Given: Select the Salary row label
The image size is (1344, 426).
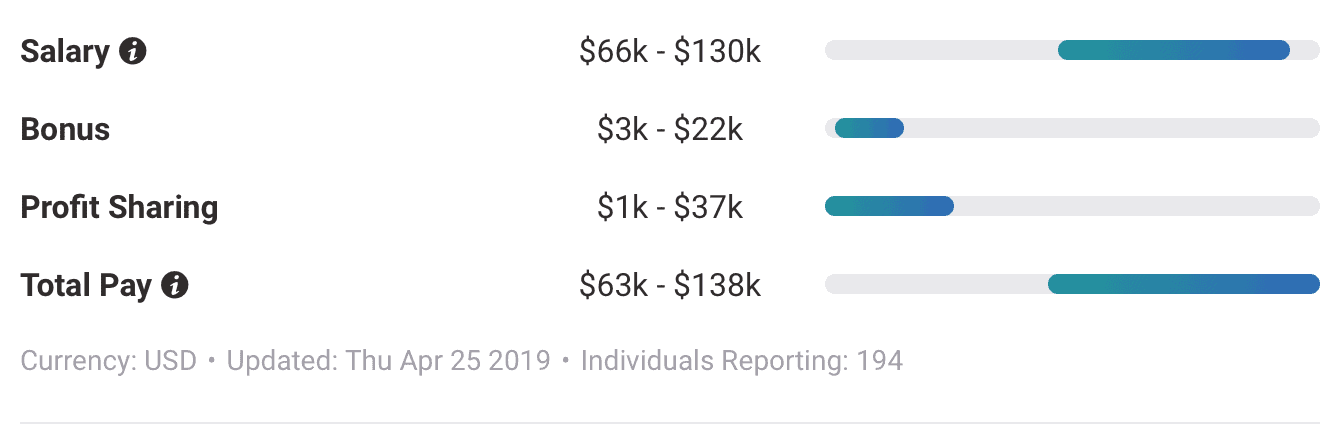Looking at the screenshot, I should tap(65, 51).
